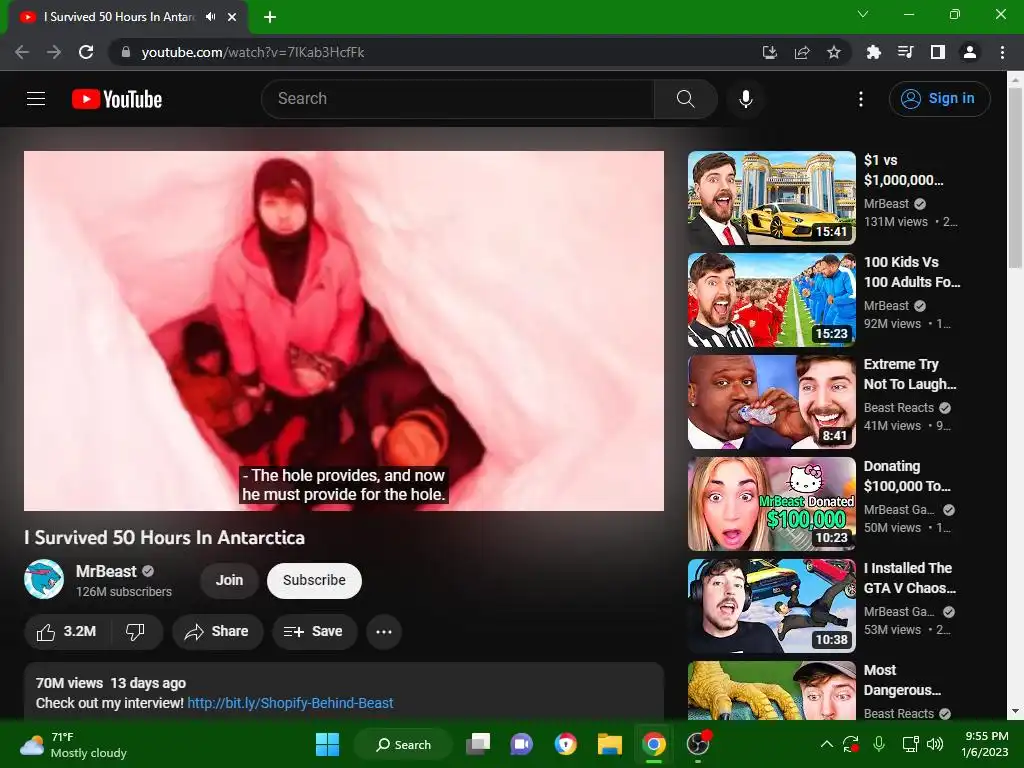
Task: Go to YouTube home via logo
Action: click(x=117, y=99)
